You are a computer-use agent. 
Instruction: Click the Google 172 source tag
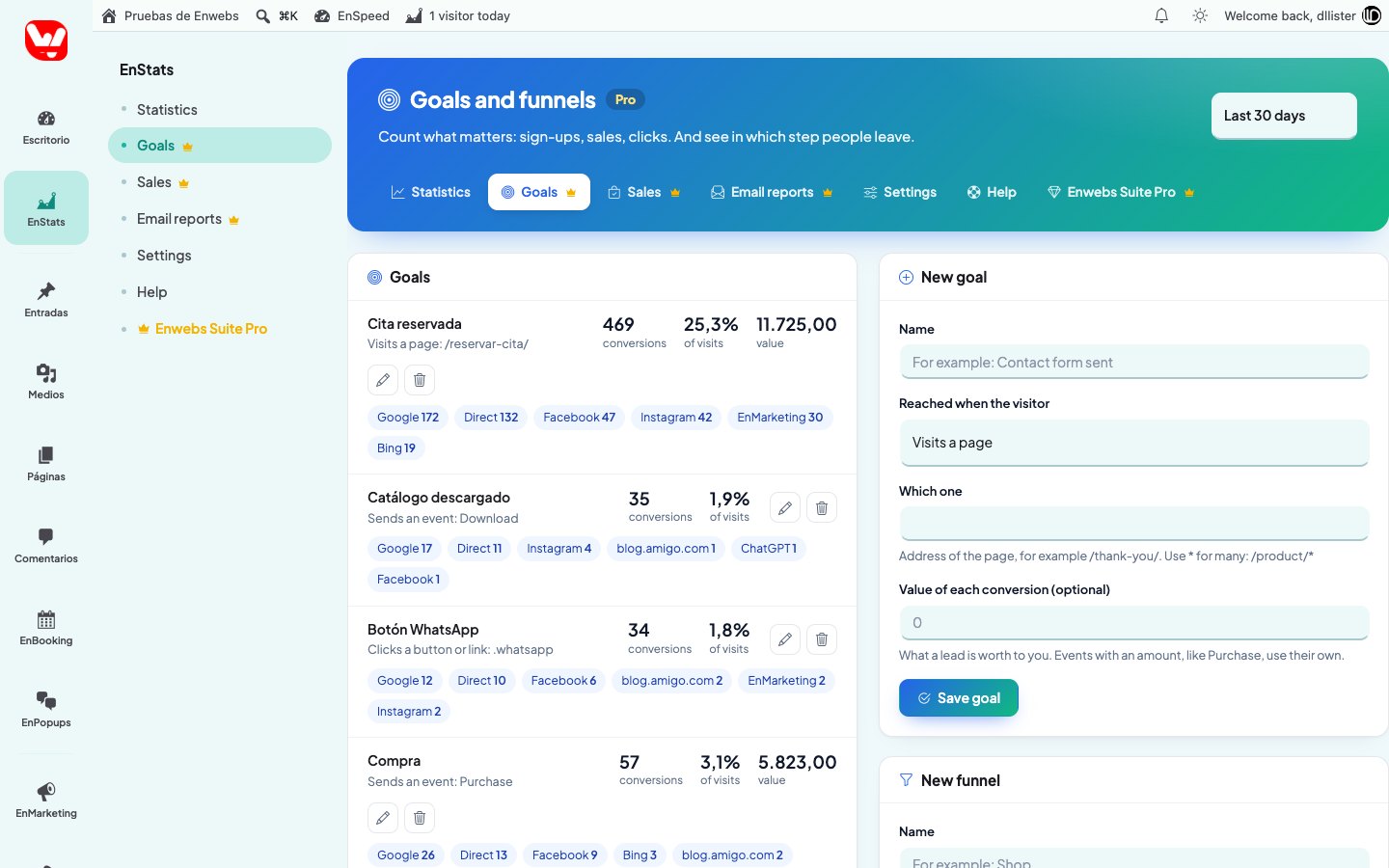pyautogui.click(x=408, y=418)
